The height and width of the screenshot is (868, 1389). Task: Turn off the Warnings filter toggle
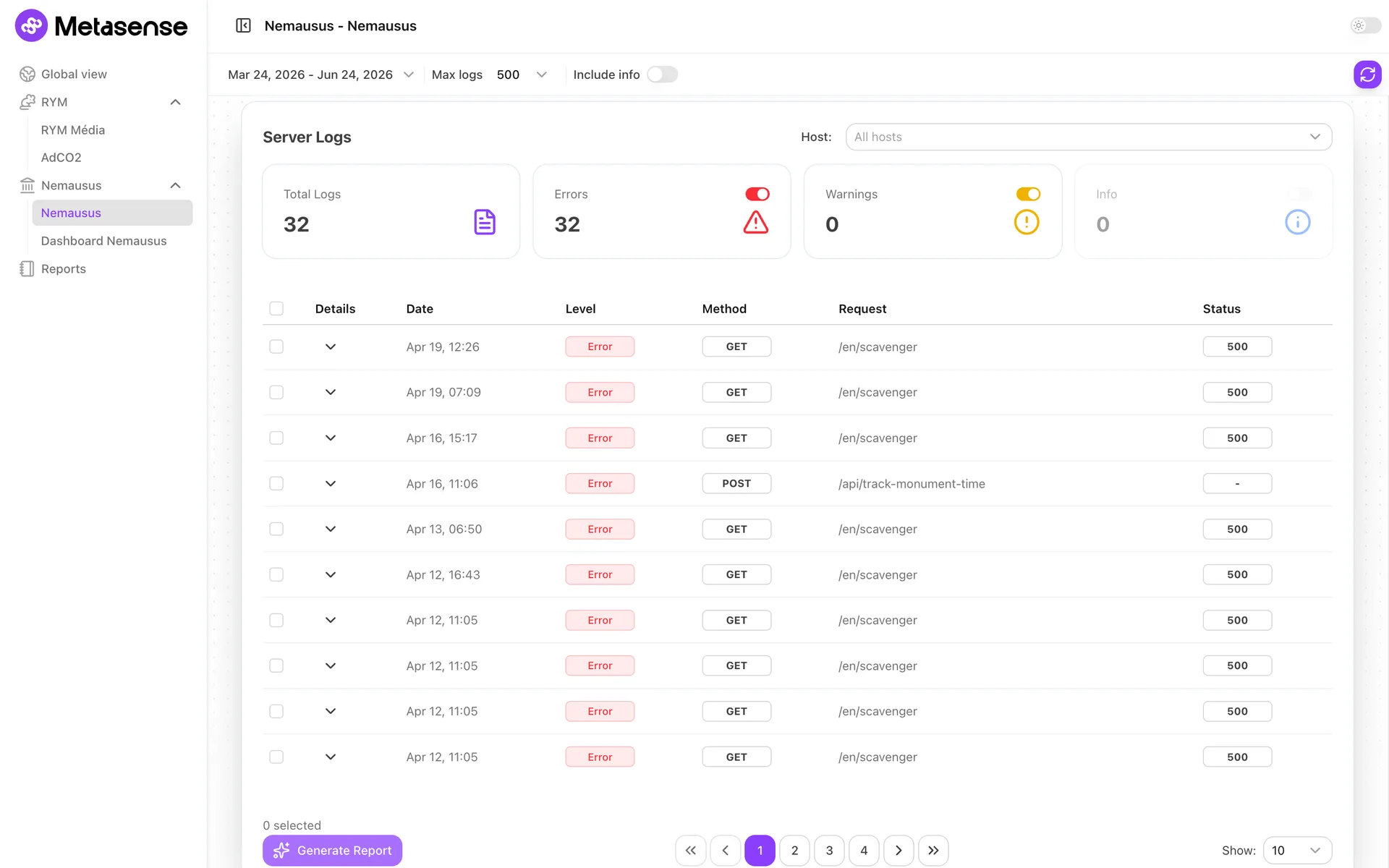[x=1028, y=194]
